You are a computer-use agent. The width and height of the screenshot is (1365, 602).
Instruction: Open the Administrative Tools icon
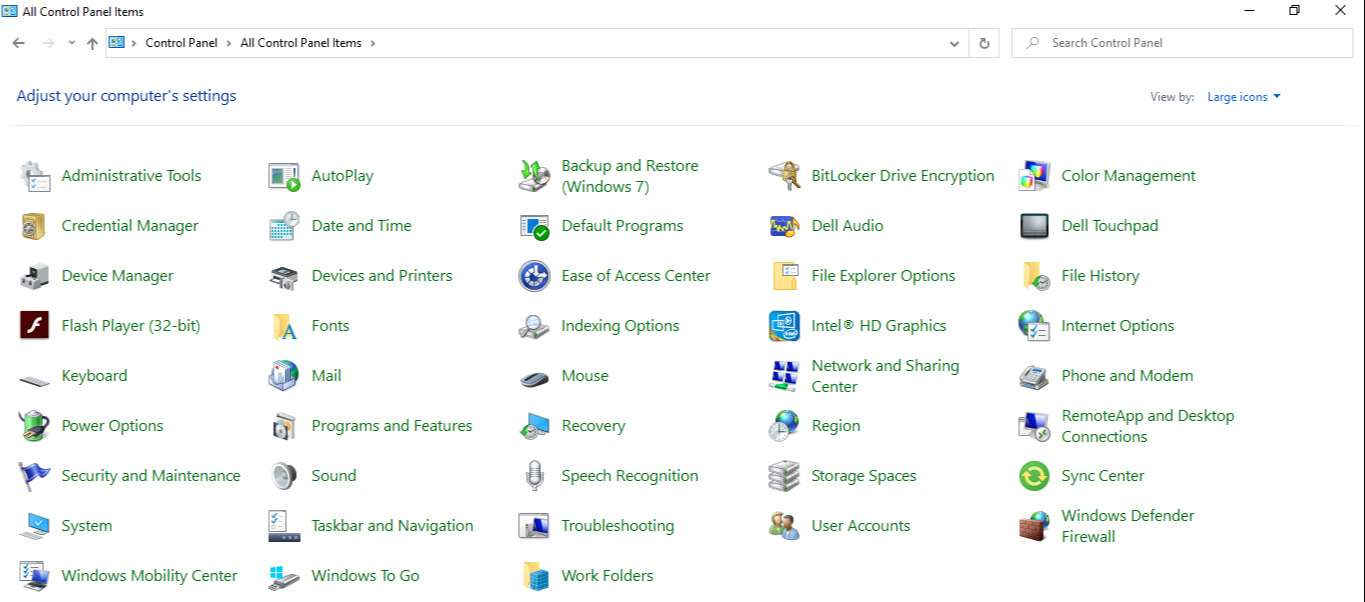pyautogui.click(x=35, y=176)
